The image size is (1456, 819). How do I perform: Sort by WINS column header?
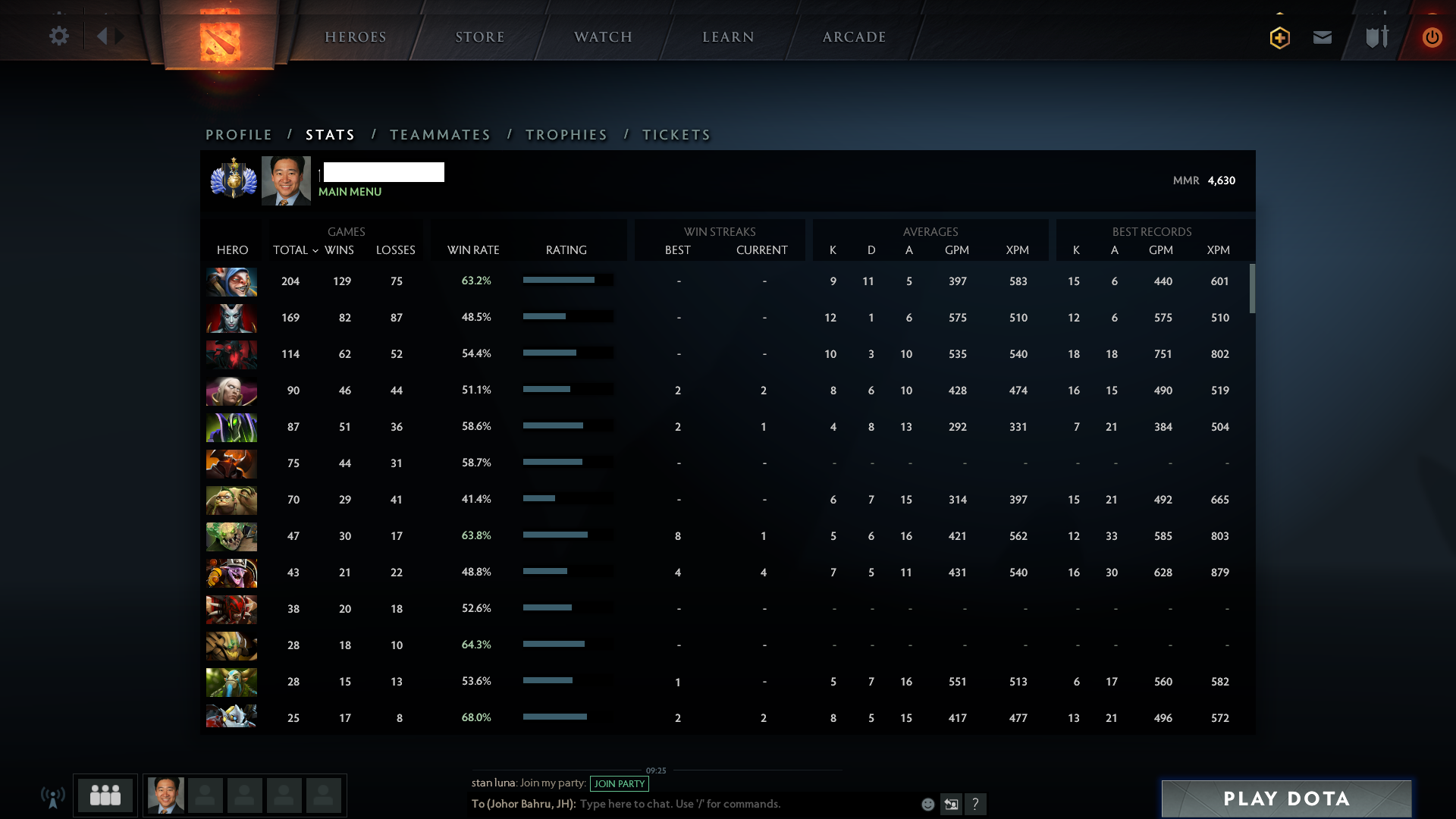pos(340,250)
